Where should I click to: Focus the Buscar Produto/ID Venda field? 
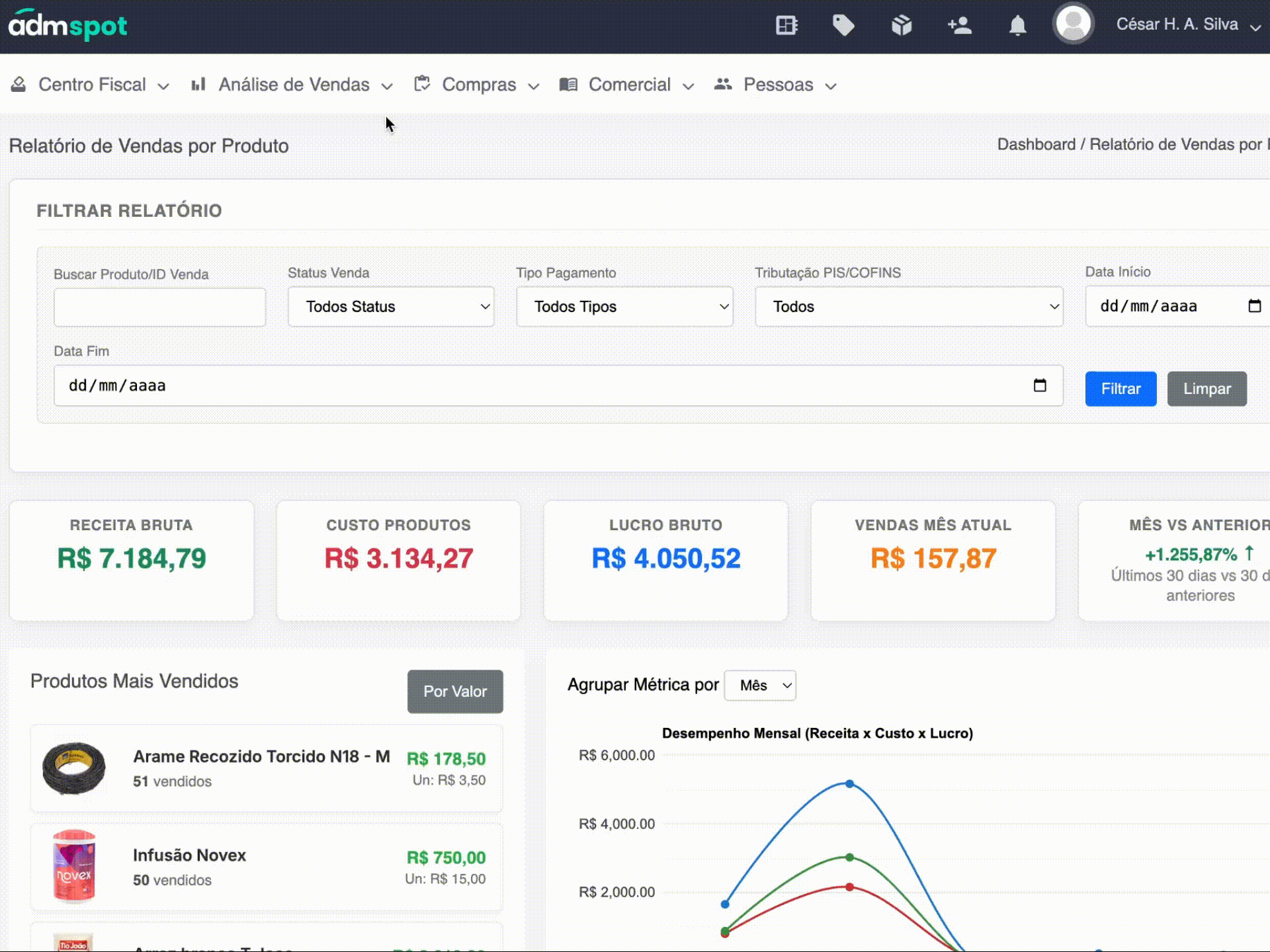[x=159, y=307]
